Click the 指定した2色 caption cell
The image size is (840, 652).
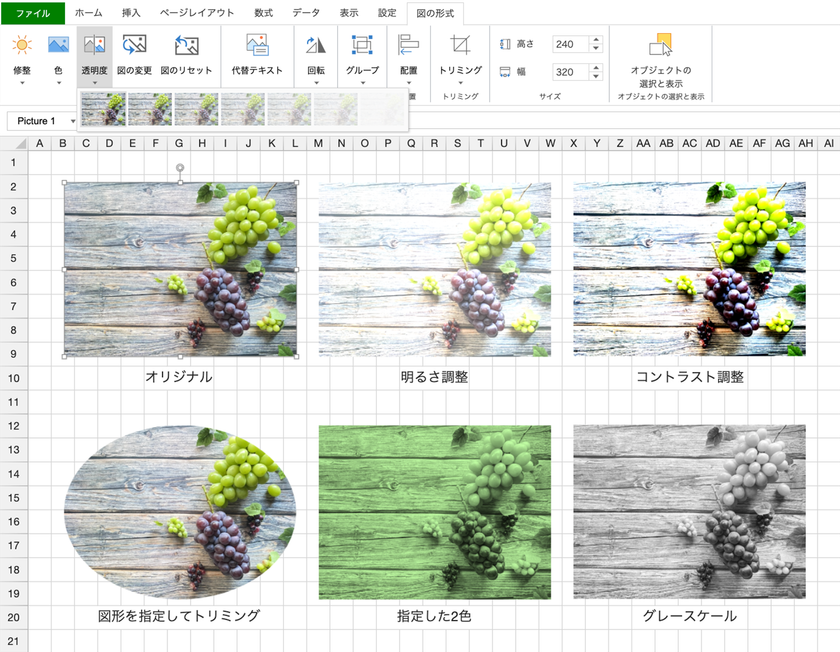tap(434, 616)
